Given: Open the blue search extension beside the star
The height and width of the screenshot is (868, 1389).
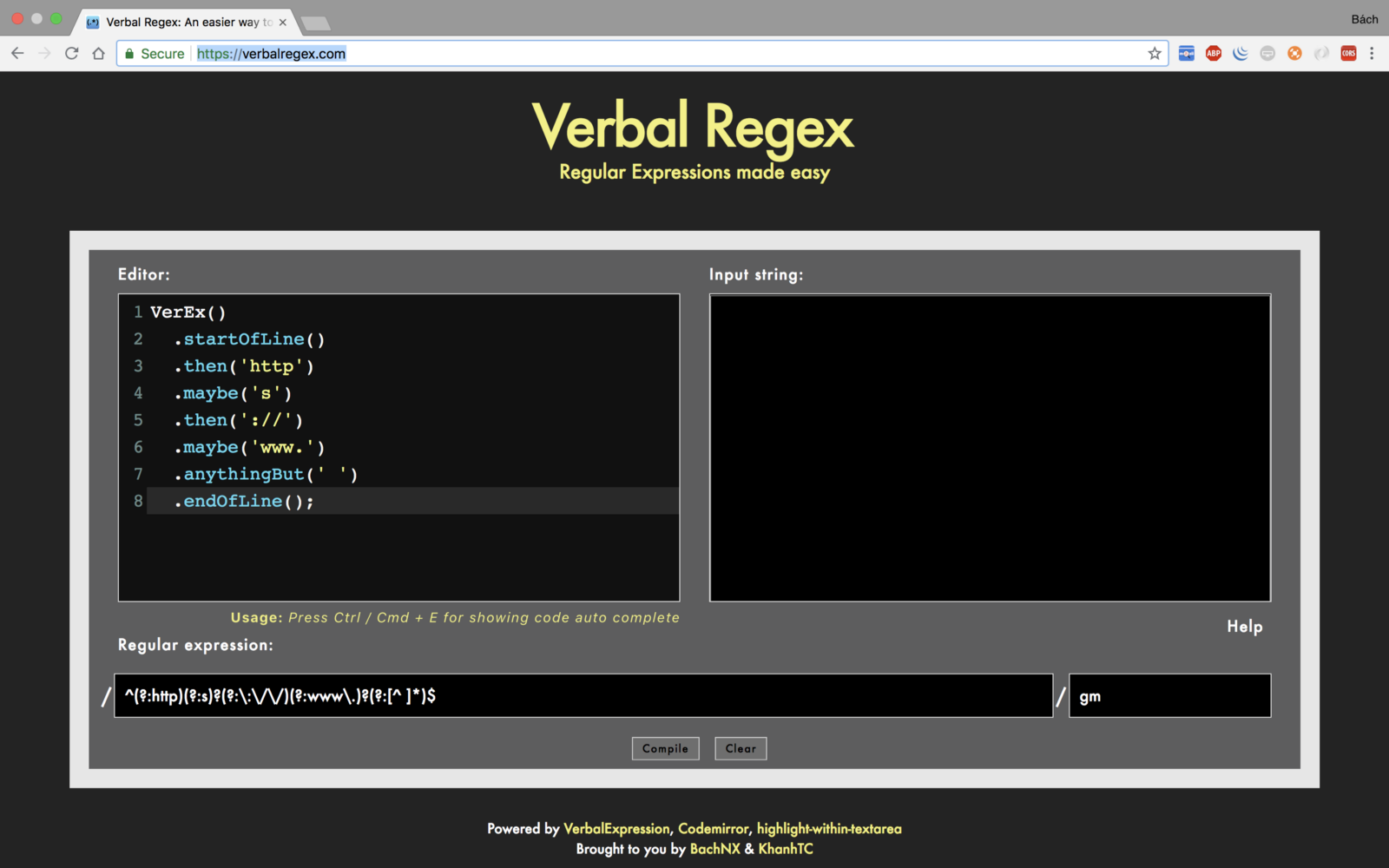Looking at the screenshot, I should point(1187,53).
